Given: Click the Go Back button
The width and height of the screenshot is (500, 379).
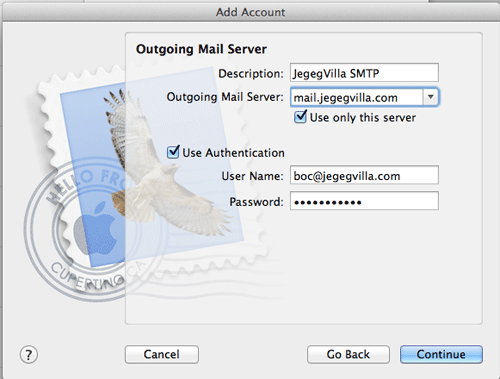Looking at the screenshot, I should pyautogui.click(x=348, y=354).
